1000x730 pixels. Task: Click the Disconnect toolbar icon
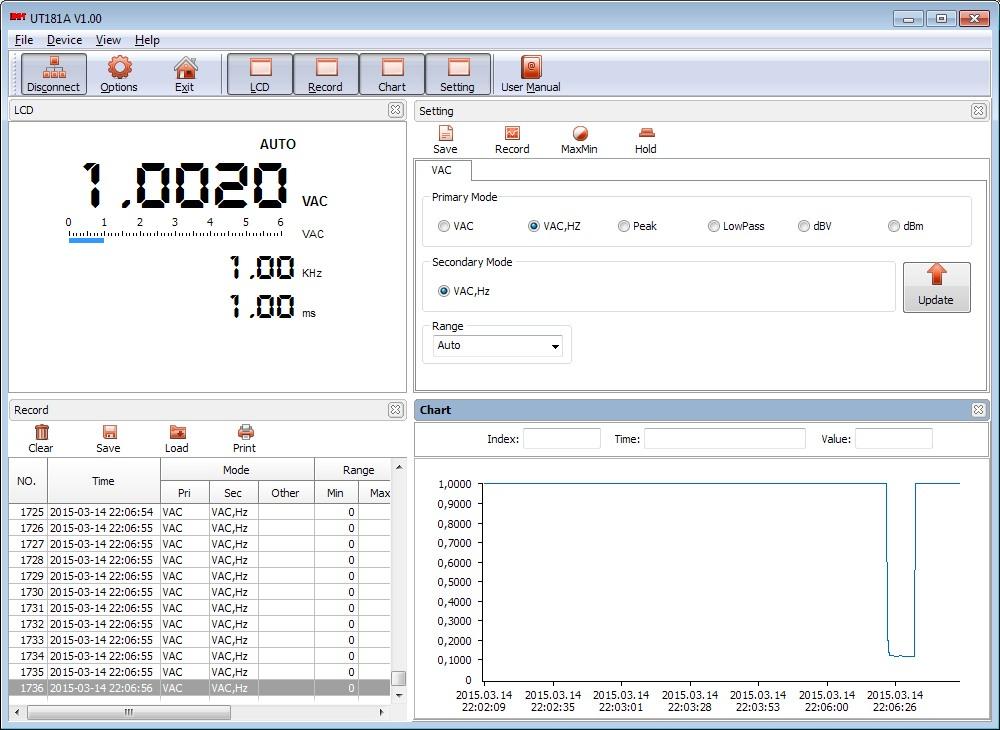[x=52, y=73]
